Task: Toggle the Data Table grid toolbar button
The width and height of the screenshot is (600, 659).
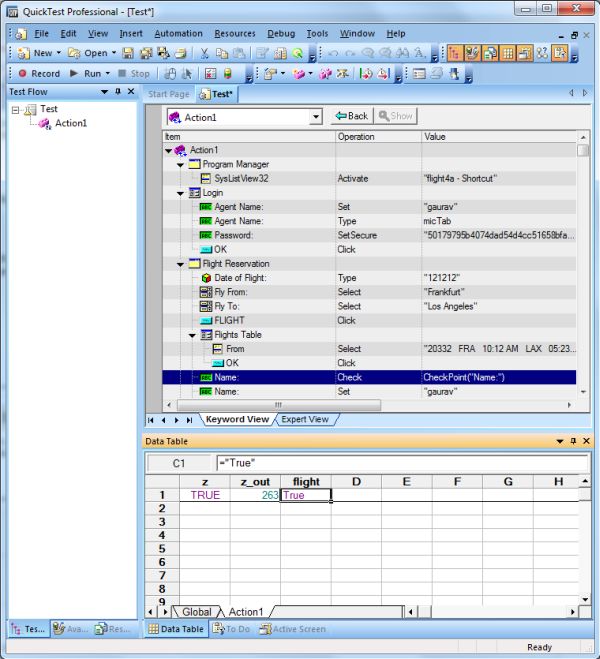Action: click(x=507, y=53)
